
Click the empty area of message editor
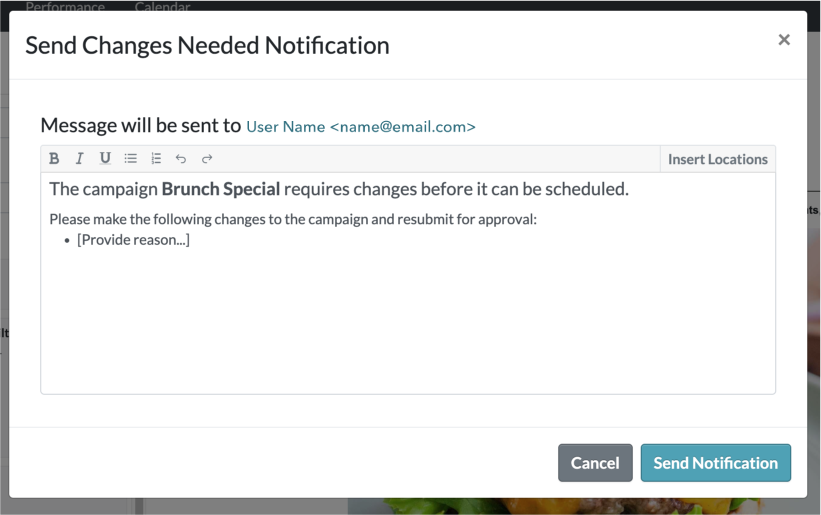coord(408,320)
